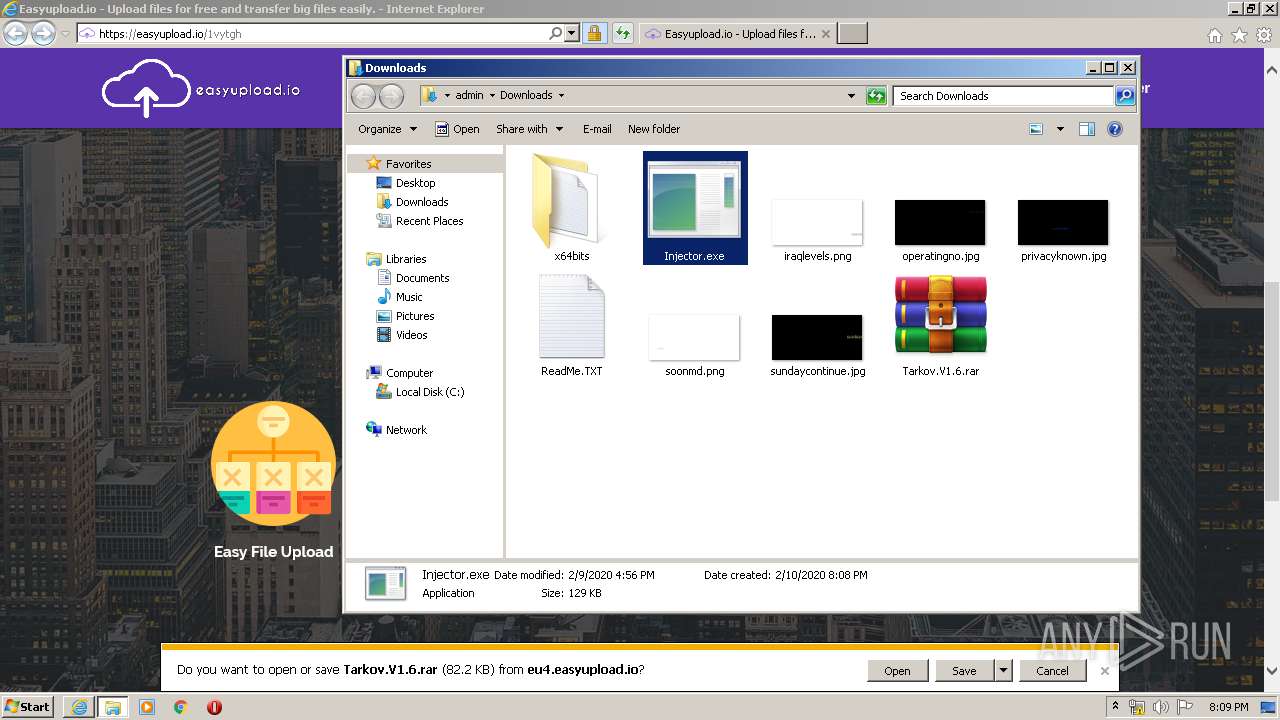The height and width of the screenshot is (720, 1280).
Task: Open address bar history dropdown
Action: click(x=851, y=96)
